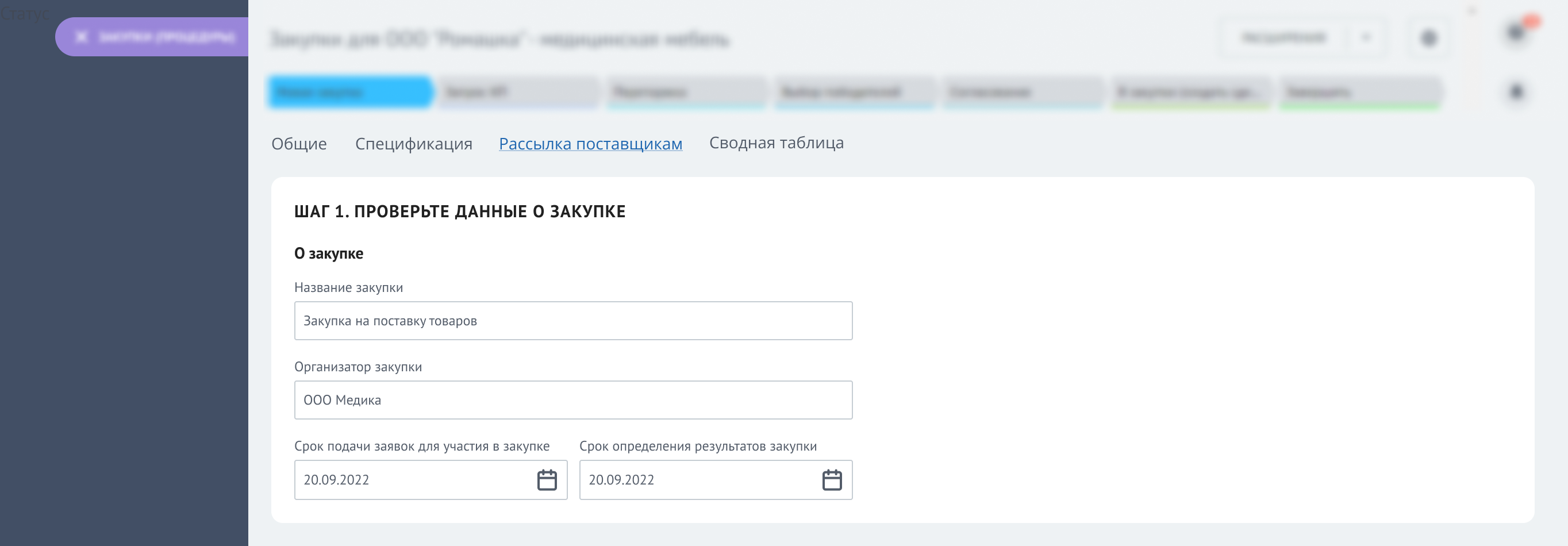Switch to the Спецификация tab
Image resolution: width=1568 pixels, height=546 pixels.
coord(414,144)
